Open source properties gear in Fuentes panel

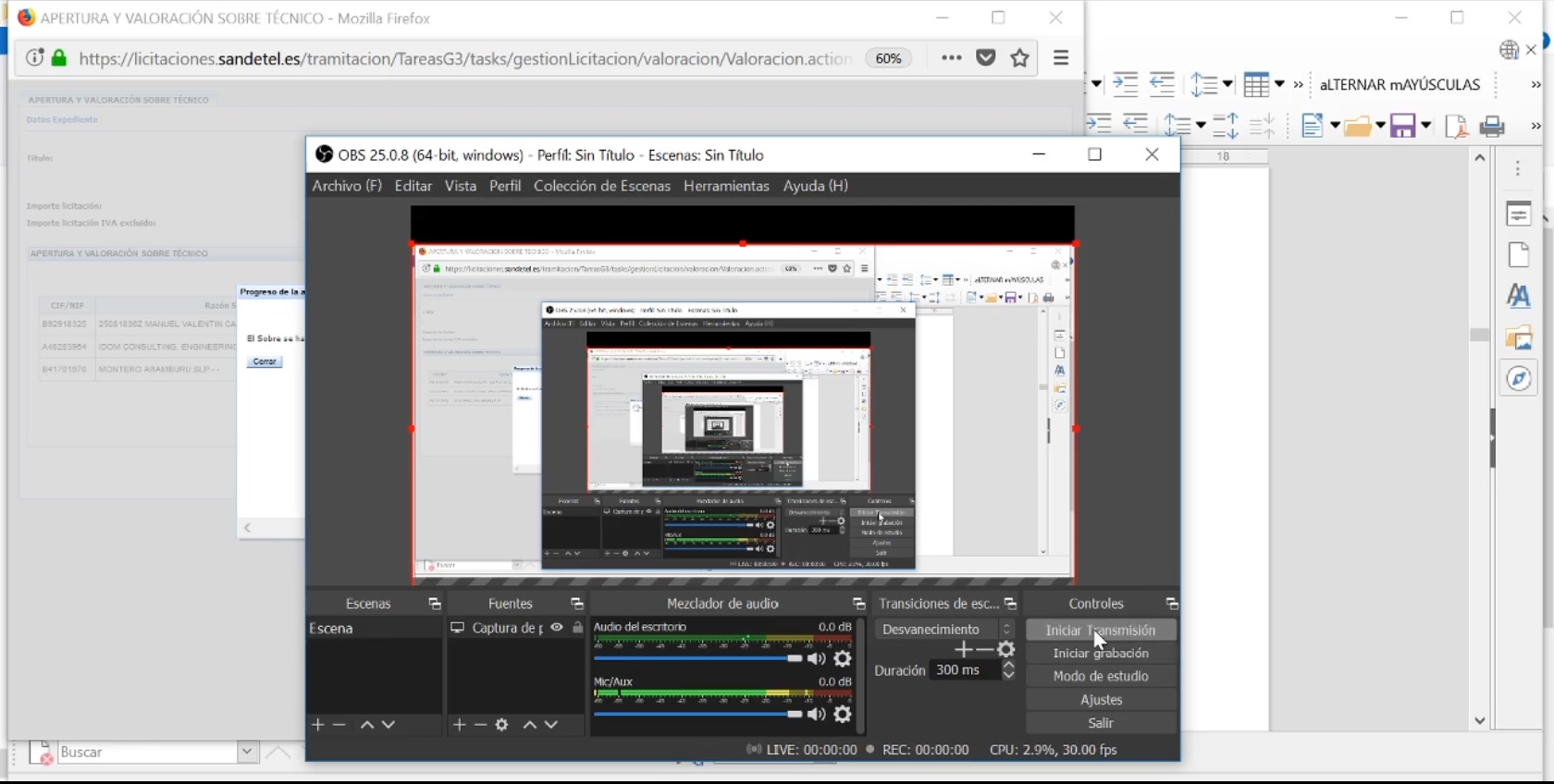502,725
